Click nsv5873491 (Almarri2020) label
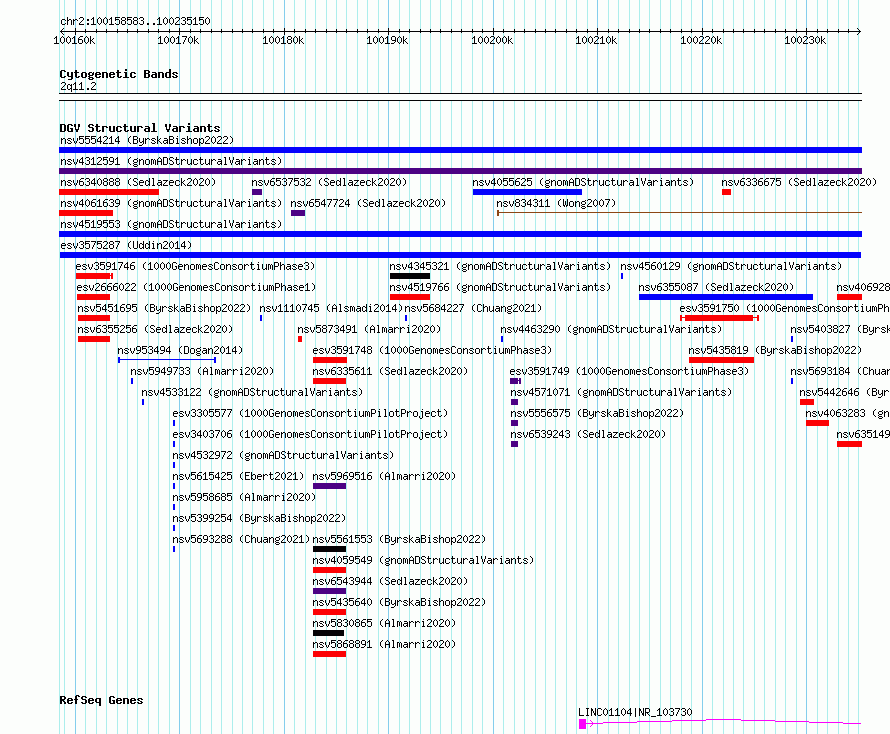This screenshot has height=734, width=890. (369, 329)
